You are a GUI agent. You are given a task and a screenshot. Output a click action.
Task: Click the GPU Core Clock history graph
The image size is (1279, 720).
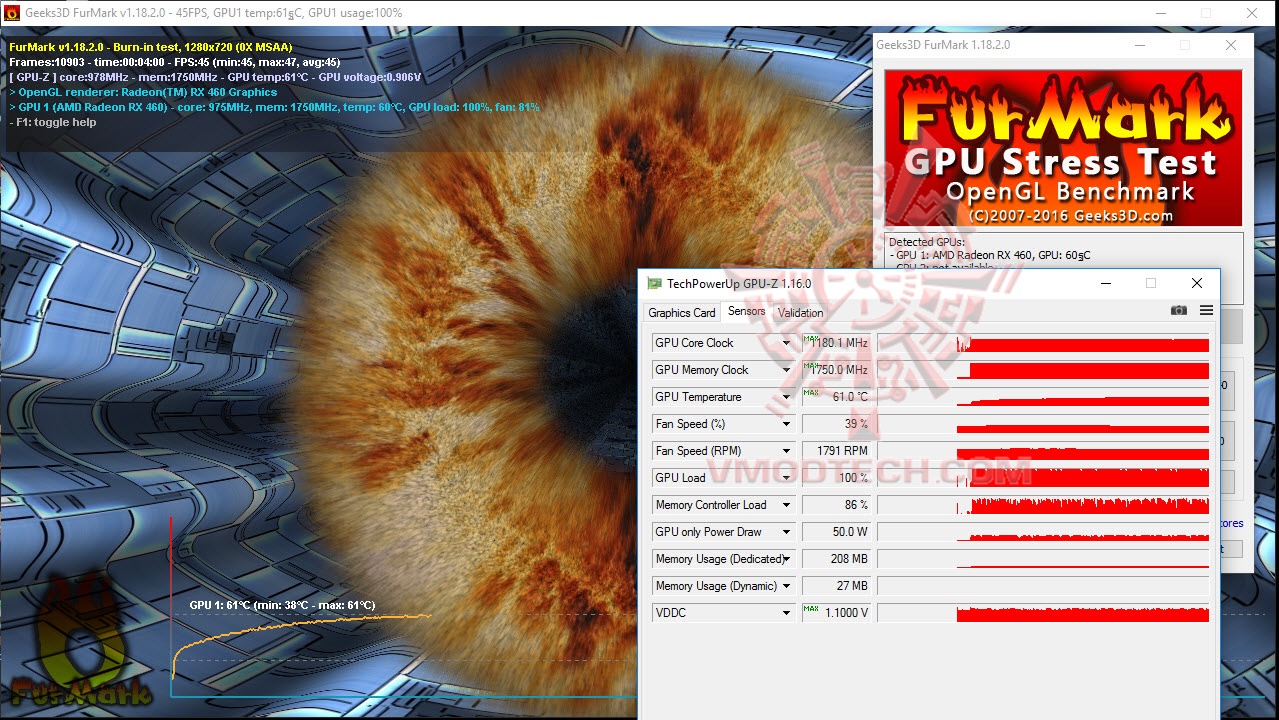pos(1043,343)
